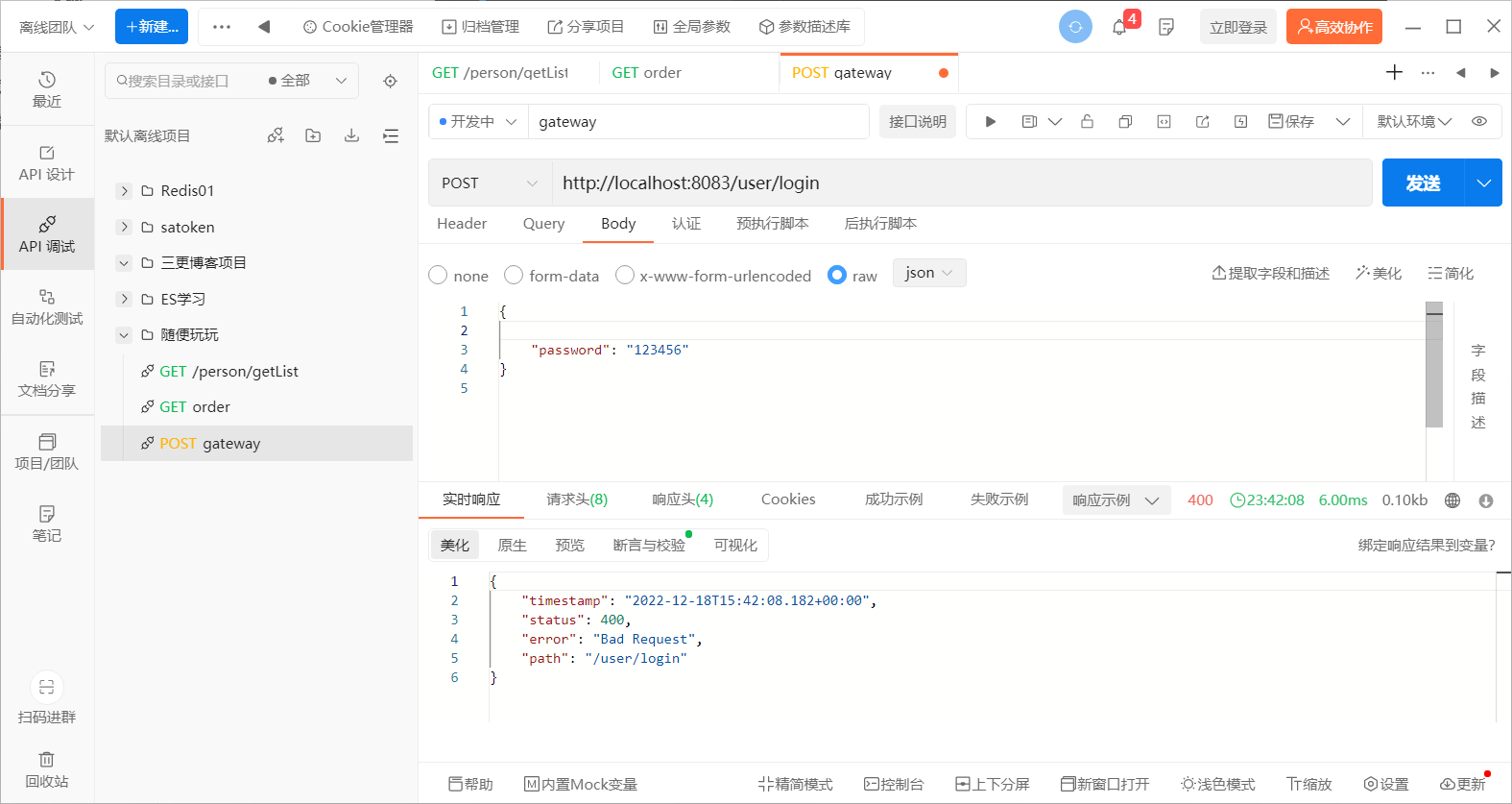Switch to the GET order tab
1512x804 pixels.
click(647, 73)
